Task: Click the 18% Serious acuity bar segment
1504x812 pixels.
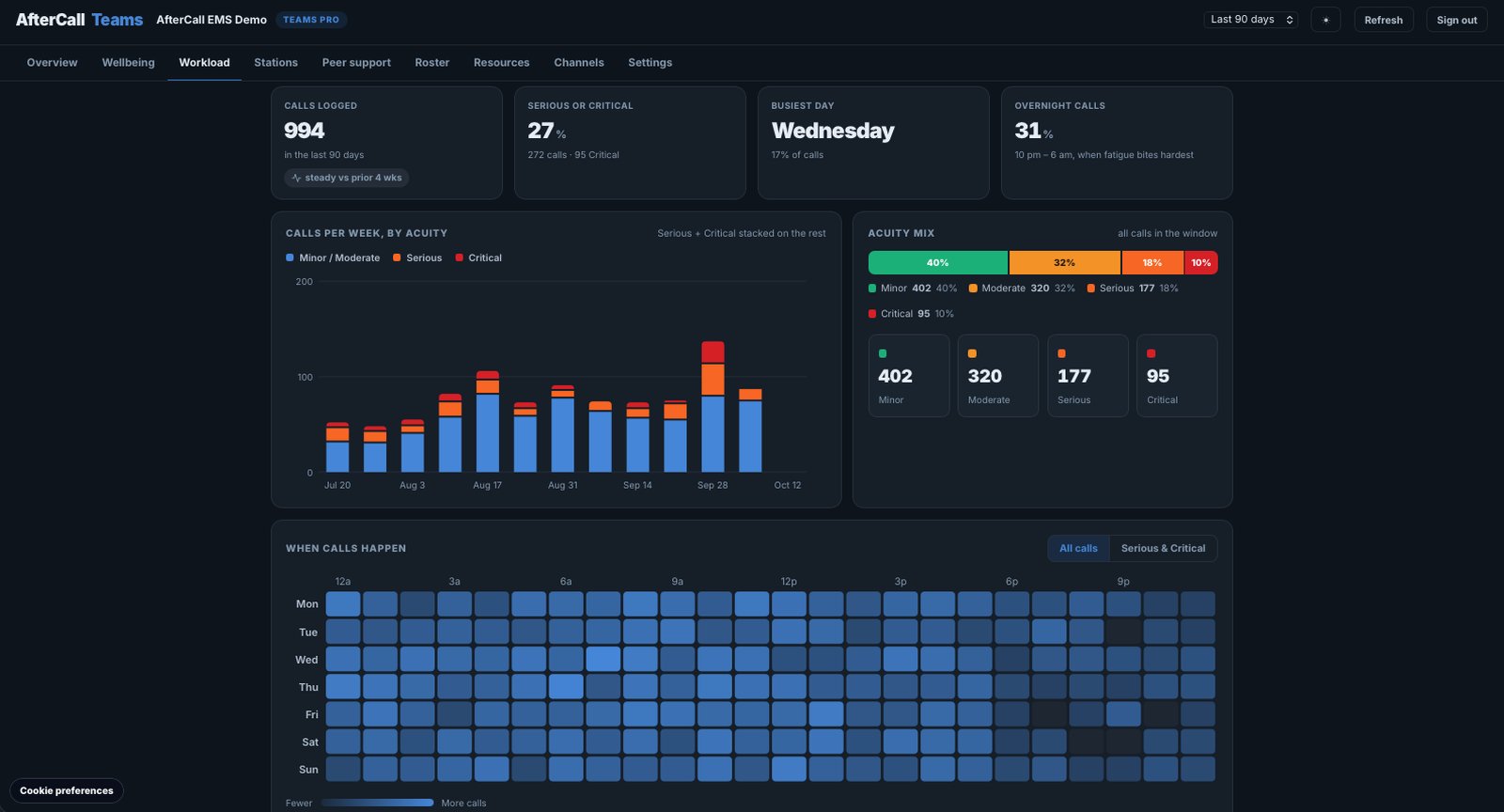Action: [x=1152, y=263]
